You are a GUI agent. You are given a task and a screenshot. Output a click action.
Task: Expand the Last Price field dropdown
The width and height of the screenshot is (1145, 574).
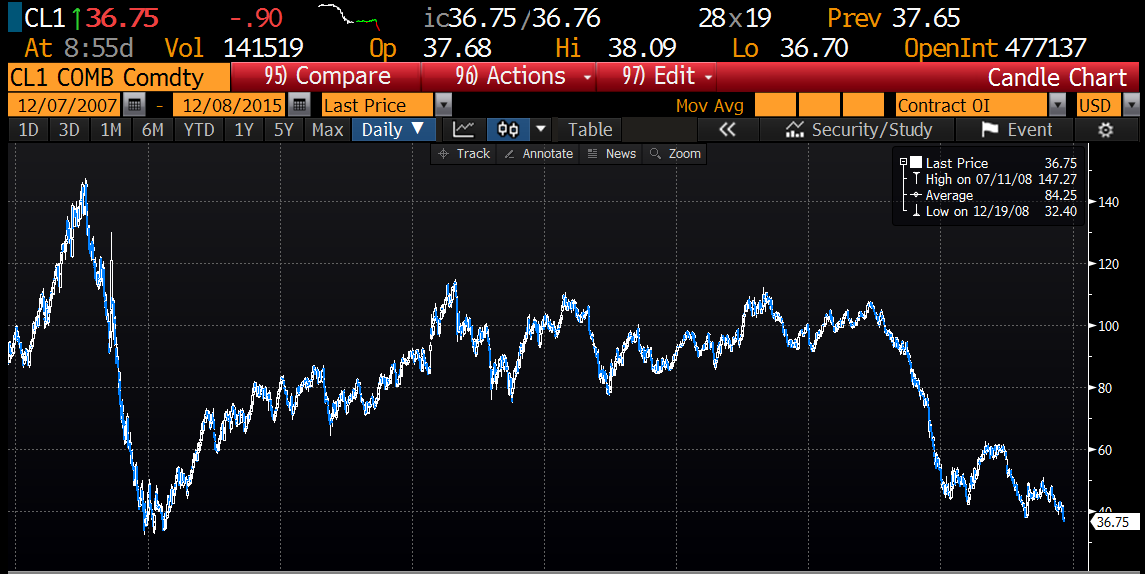[x=443, y=105]
